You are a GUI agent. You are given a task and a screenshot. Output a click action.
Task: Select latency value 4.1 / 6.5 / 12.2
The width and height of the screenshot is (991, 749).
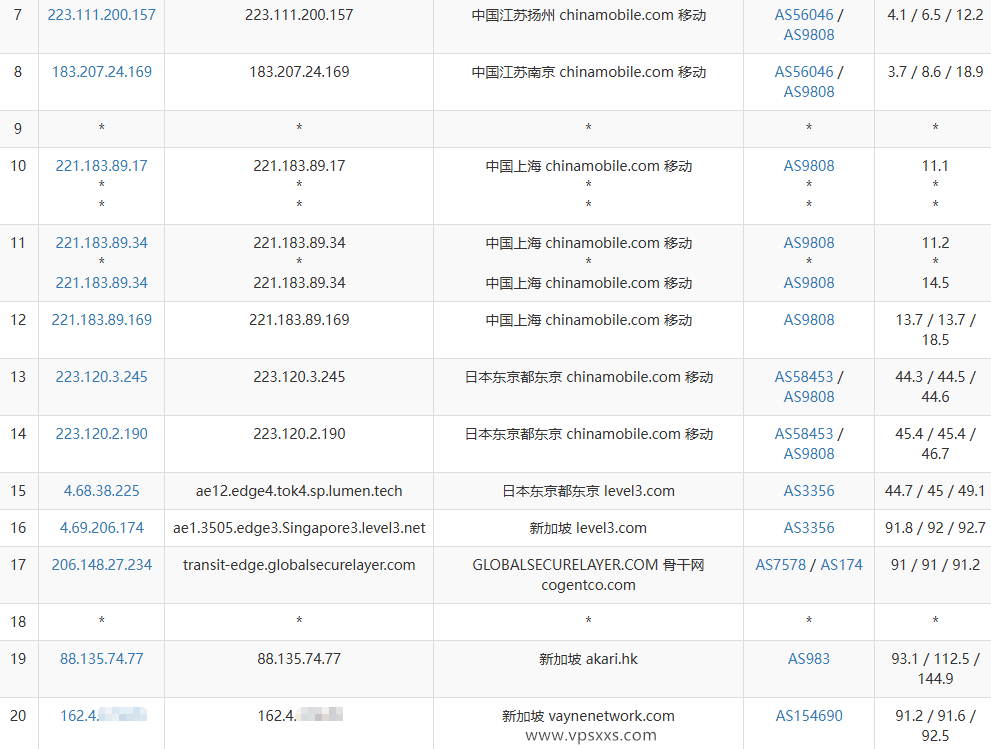pyautogui.click(x=935, y=15)
